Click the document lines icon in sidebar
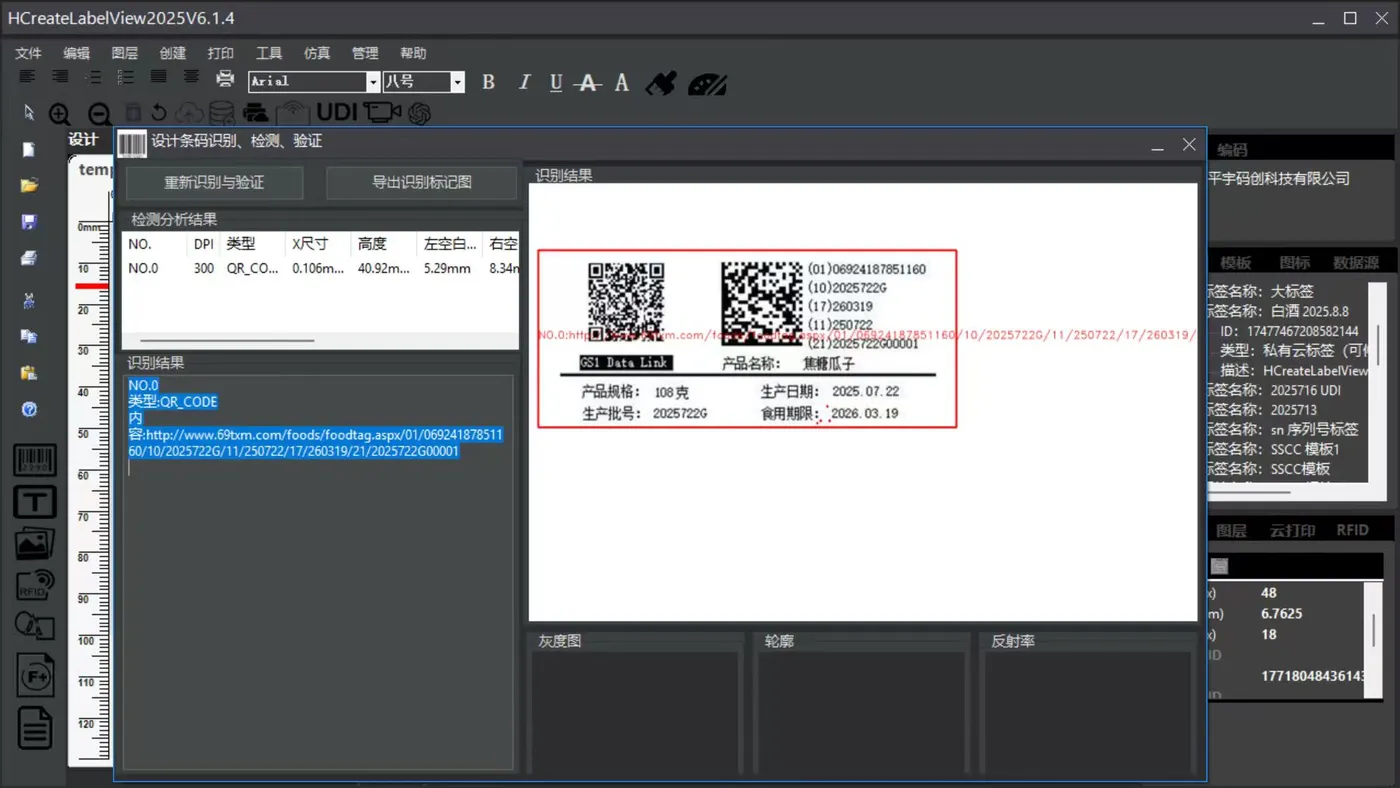Screen dimensions: 1400x788 35,727
